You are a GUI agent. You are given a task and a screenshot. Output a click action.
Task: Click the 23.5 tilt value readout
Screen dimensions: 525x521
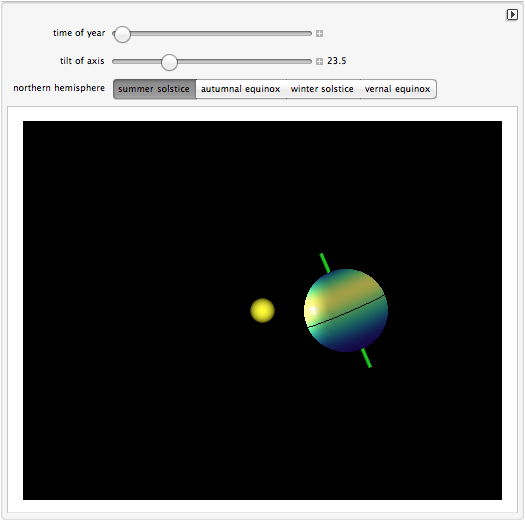click(x=336, y=61)
